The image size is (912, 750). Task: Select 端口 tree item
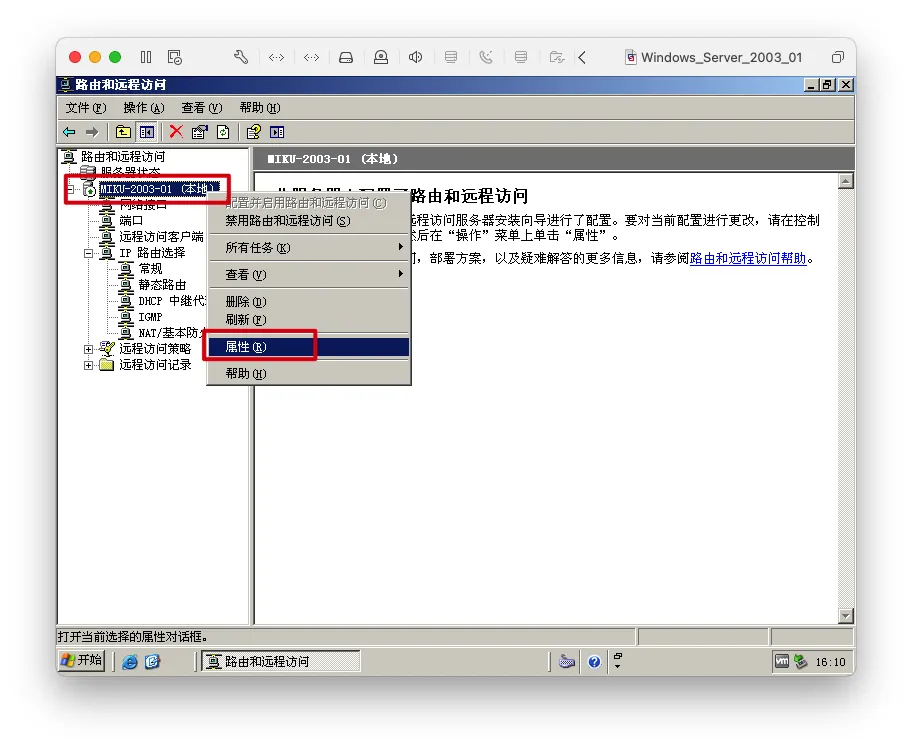(x=131, y=221)
